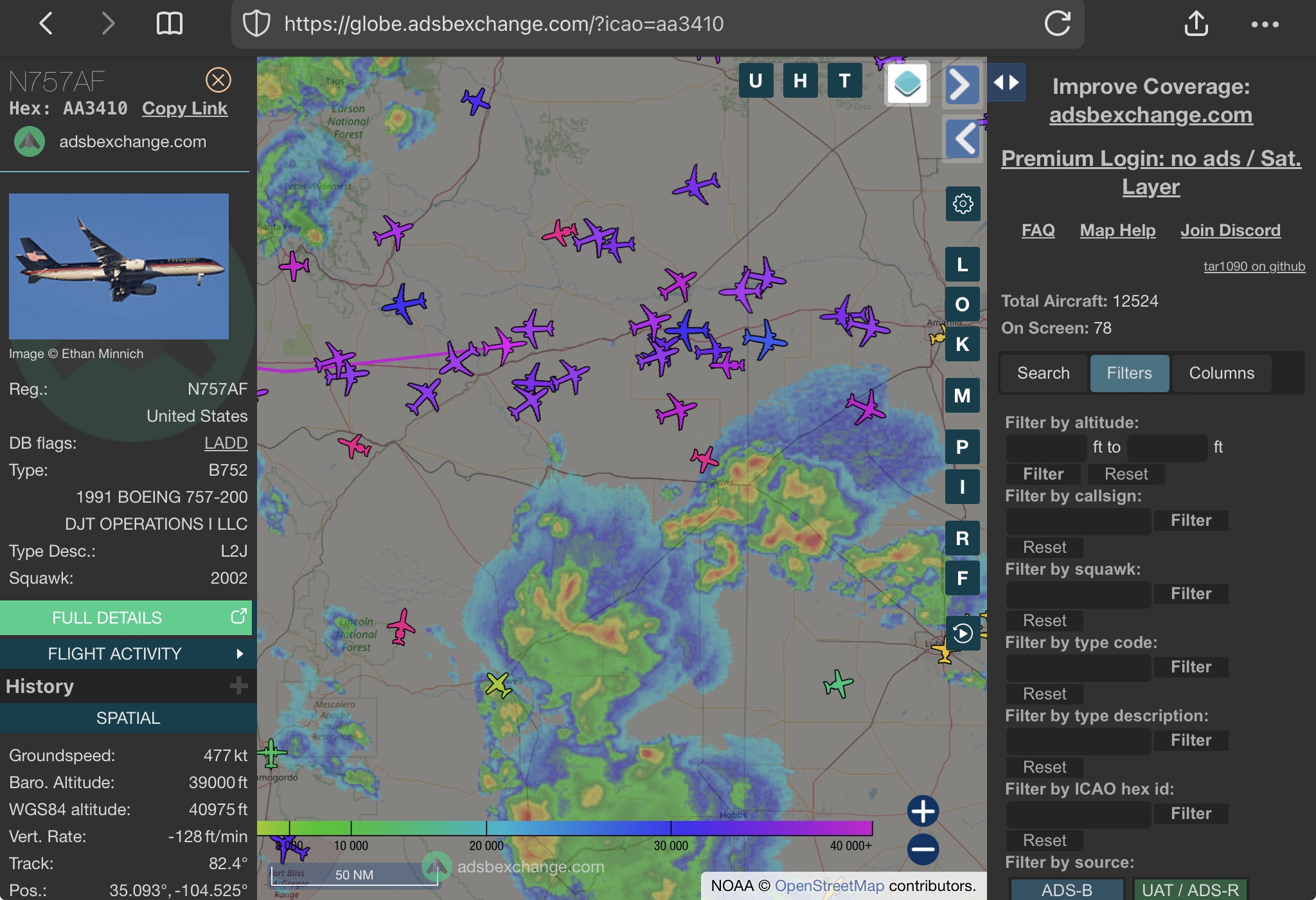This screenshot has width=1316, height=900.
Task: Click Premium Login no ads link
Action: pyautogui.click(x=1151, y=172)
